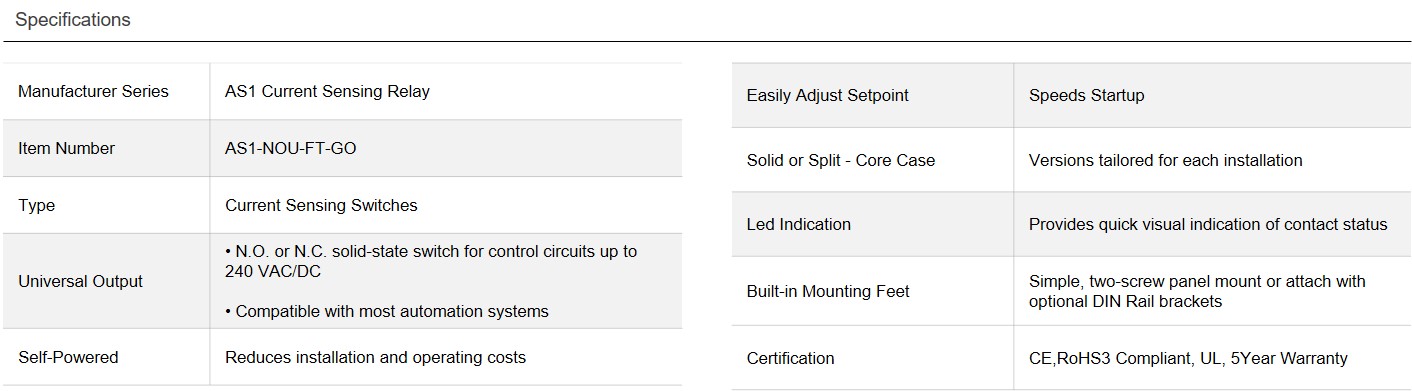Click the Specifications section heading
The image size is (1412, 391).
pos(72,20)
